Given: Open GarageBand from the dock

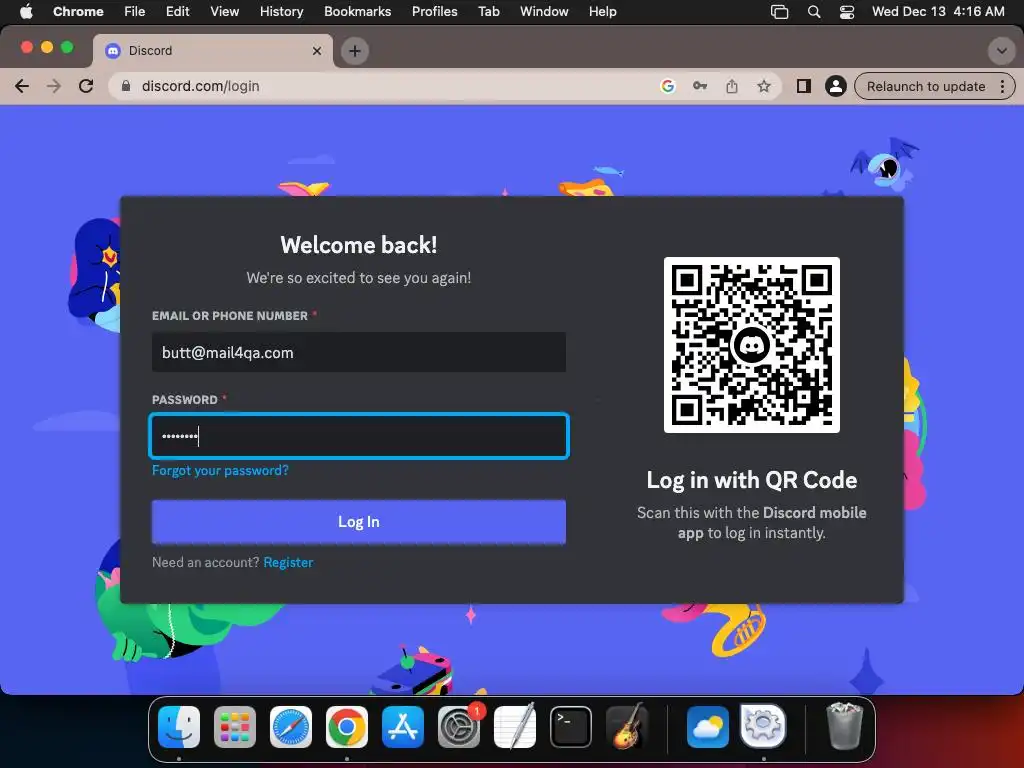Looking at the screenshot, I should [x=627, y=726].
